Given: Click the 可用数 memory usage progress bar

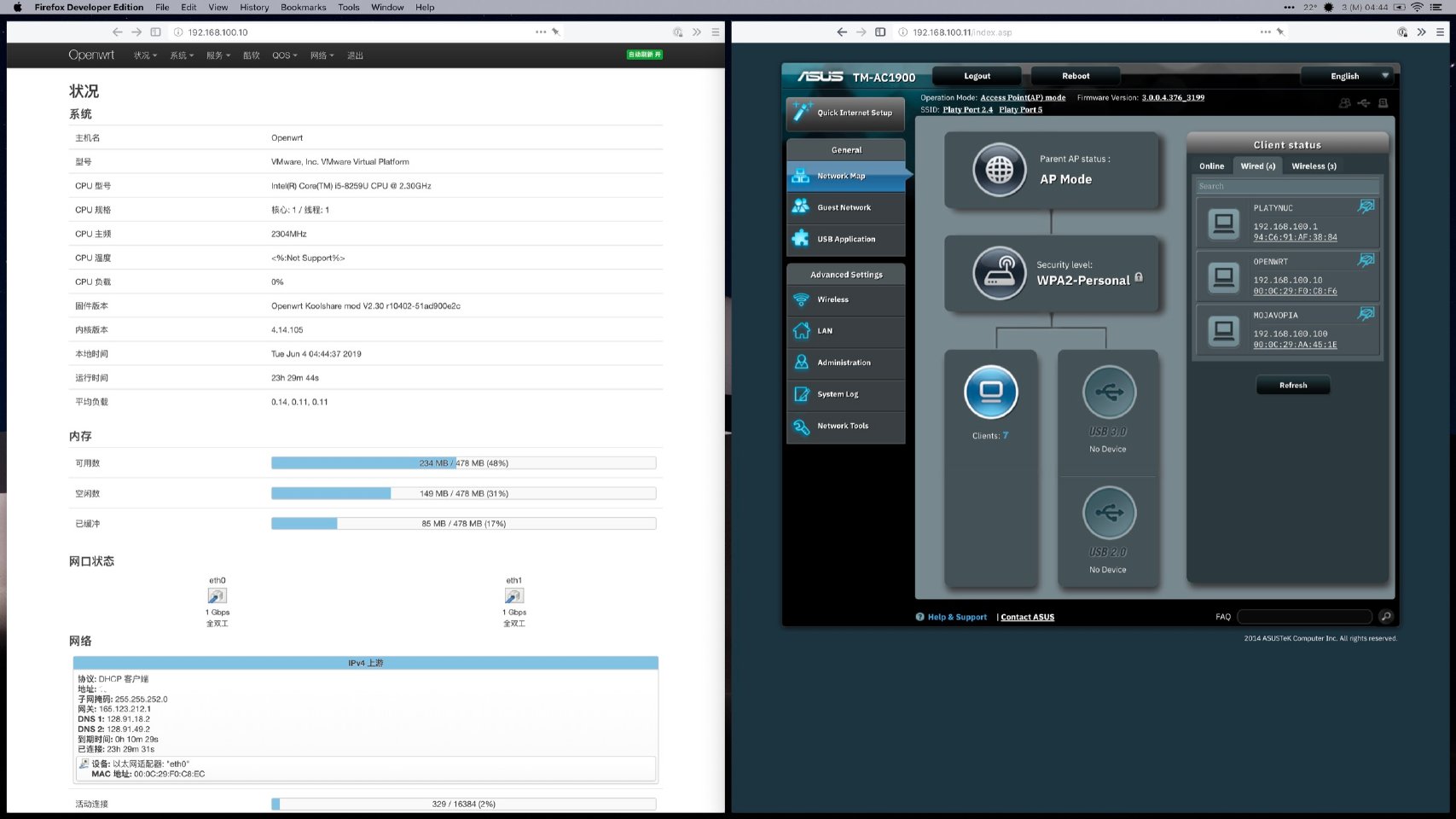Looking at the screenshot, I should [463, 463].
